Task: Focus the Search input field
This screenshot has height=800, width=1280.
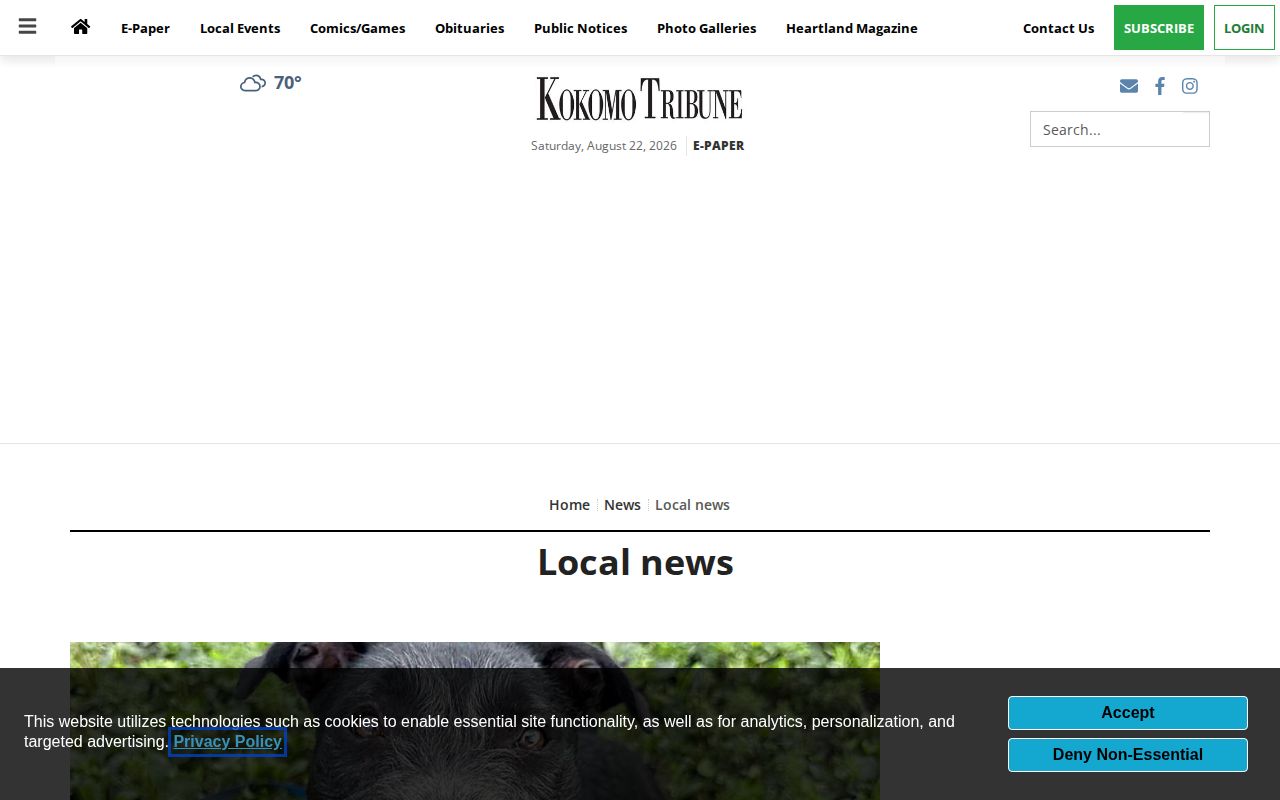Action: point(1120,129)
